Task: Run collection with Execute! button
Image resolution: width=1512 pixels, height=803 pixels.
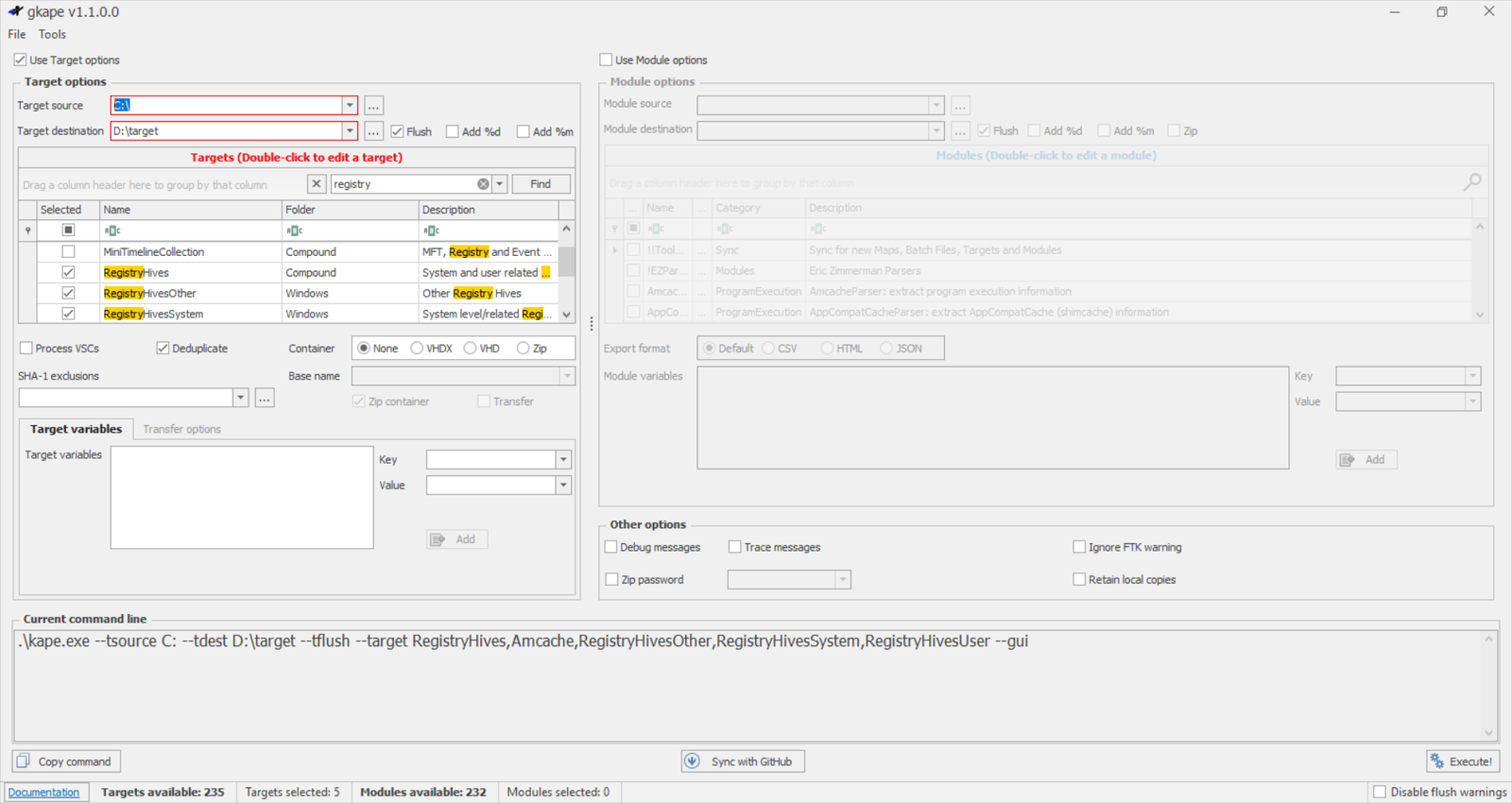Action: (x=1462, y=761)
